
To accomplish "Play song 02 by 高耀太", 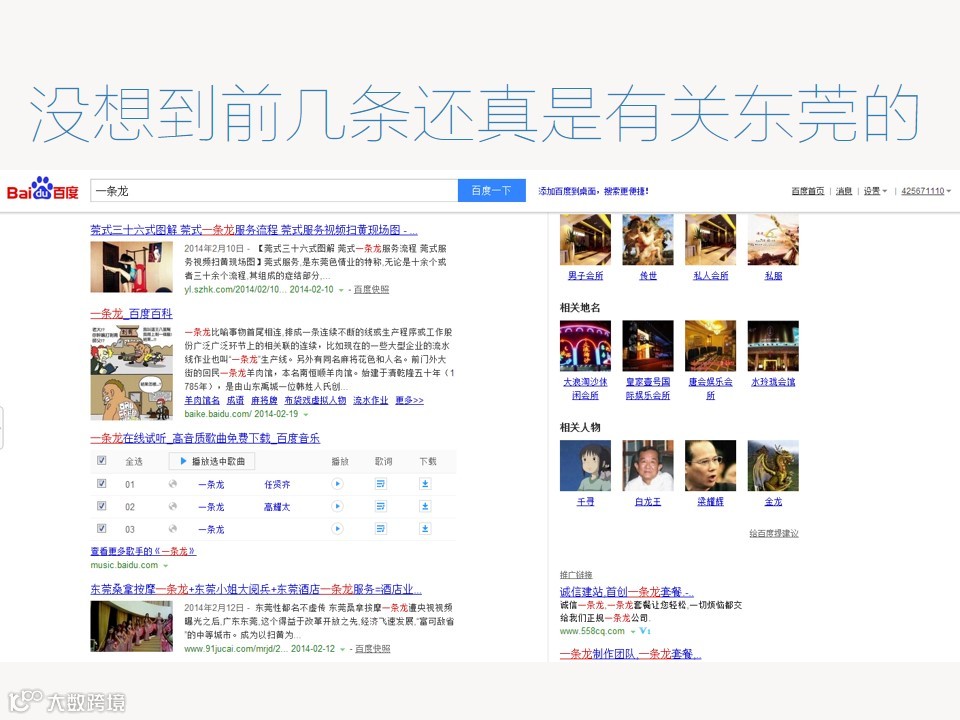I will pyautogui.click(x=337, y=506).
